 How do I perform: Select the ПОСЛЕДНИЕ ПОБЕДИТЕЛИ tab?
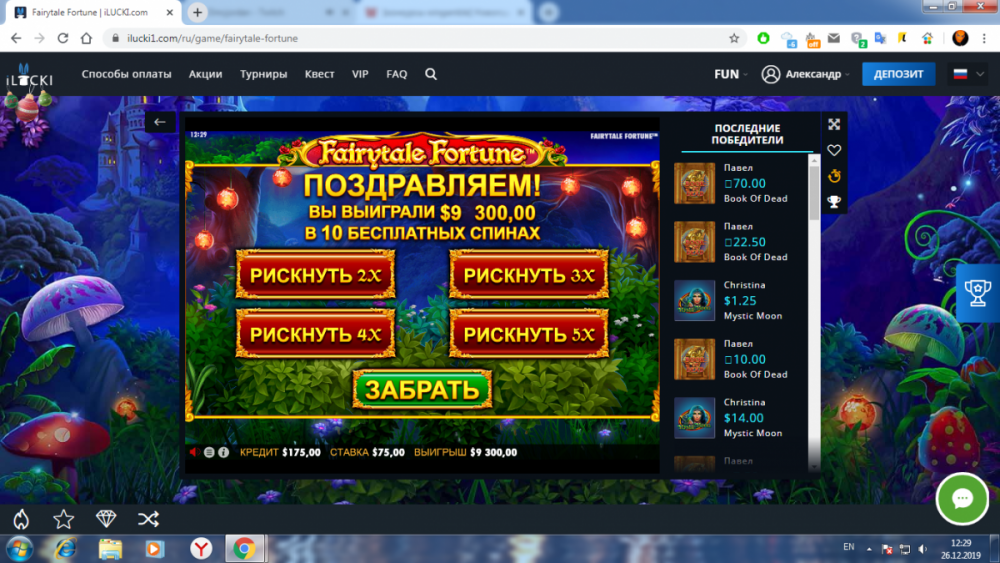coord(747,135)
